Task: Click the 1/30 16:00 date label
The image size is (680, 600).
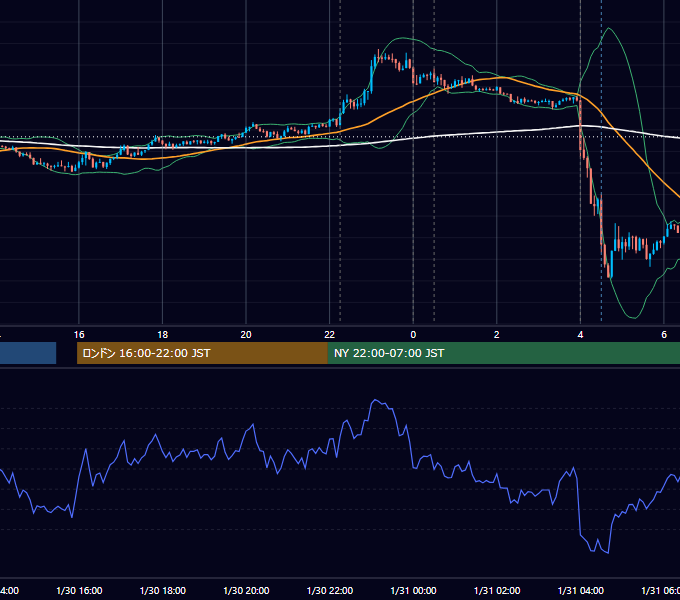Action: click(x=79, y=590)
